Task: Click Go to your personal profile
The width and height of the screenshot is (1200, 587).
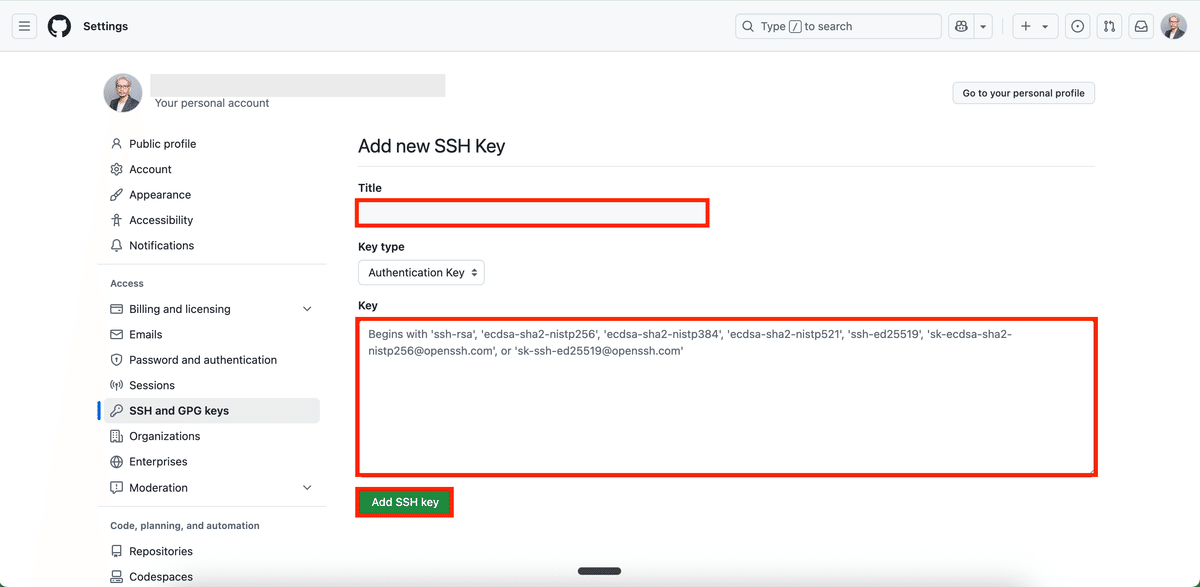Action: coord(1023,92)
